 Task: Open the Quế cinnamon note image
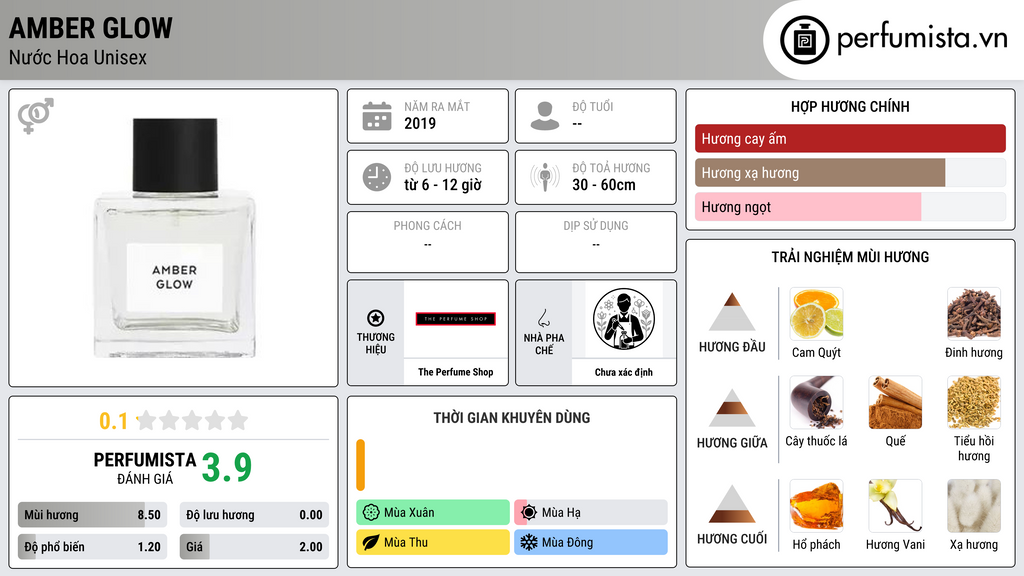click(895, 402)
